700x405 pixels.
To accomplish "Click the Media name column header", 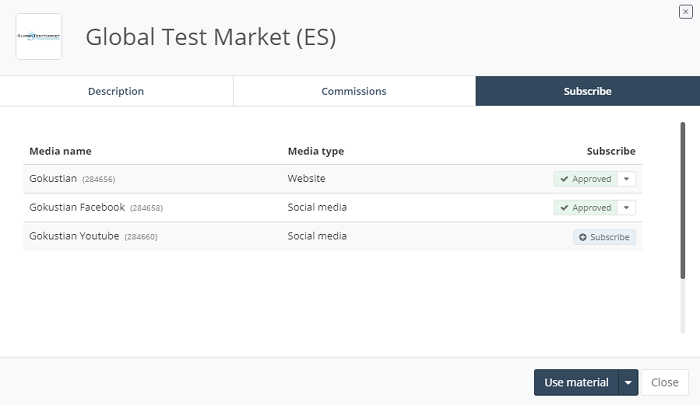I will tap(60, 151).
